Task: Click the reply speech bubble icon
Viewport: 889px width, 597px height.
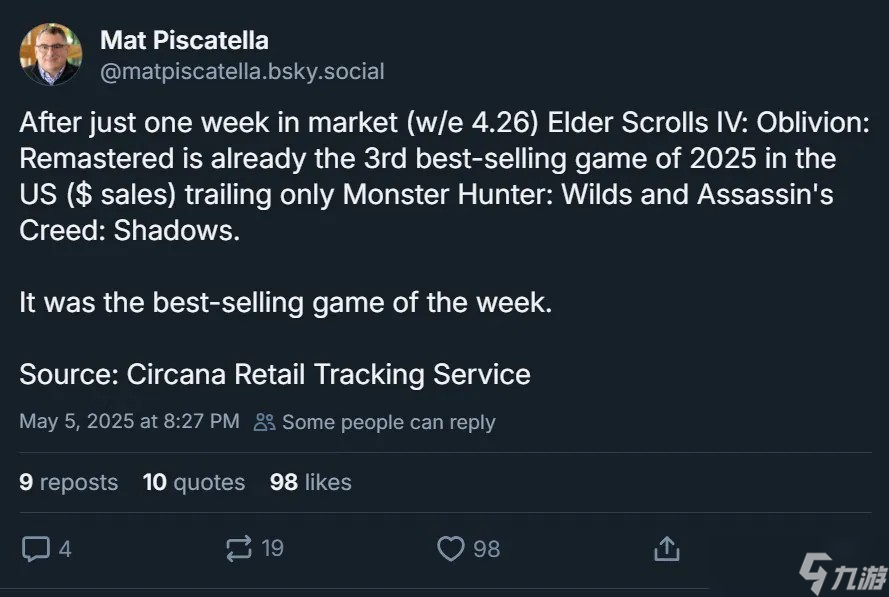Action: [36, 549]
